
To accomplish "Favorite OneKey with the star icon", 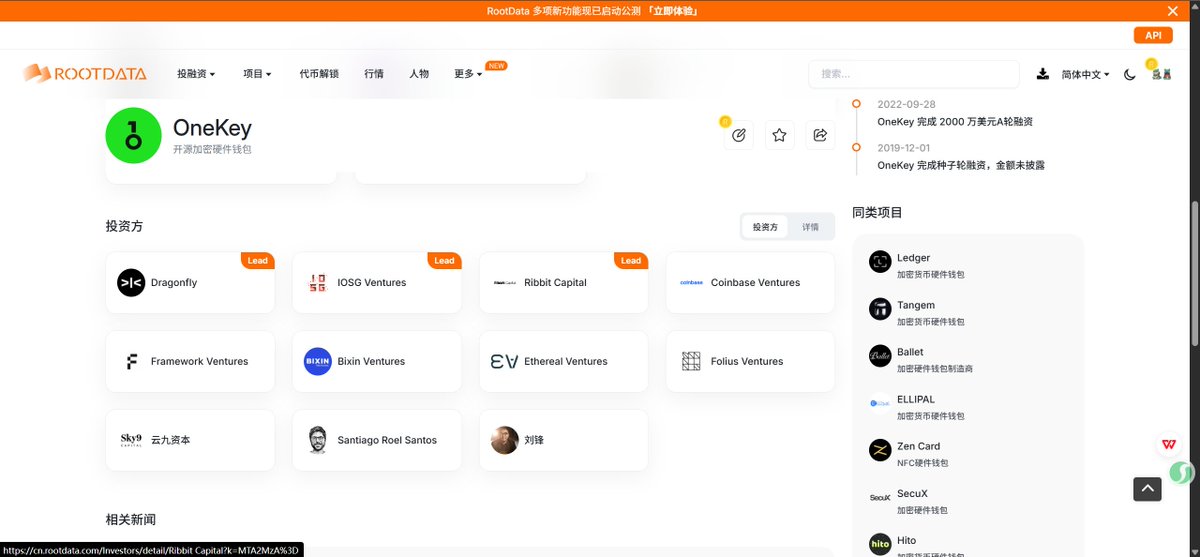I will (780, 135).
